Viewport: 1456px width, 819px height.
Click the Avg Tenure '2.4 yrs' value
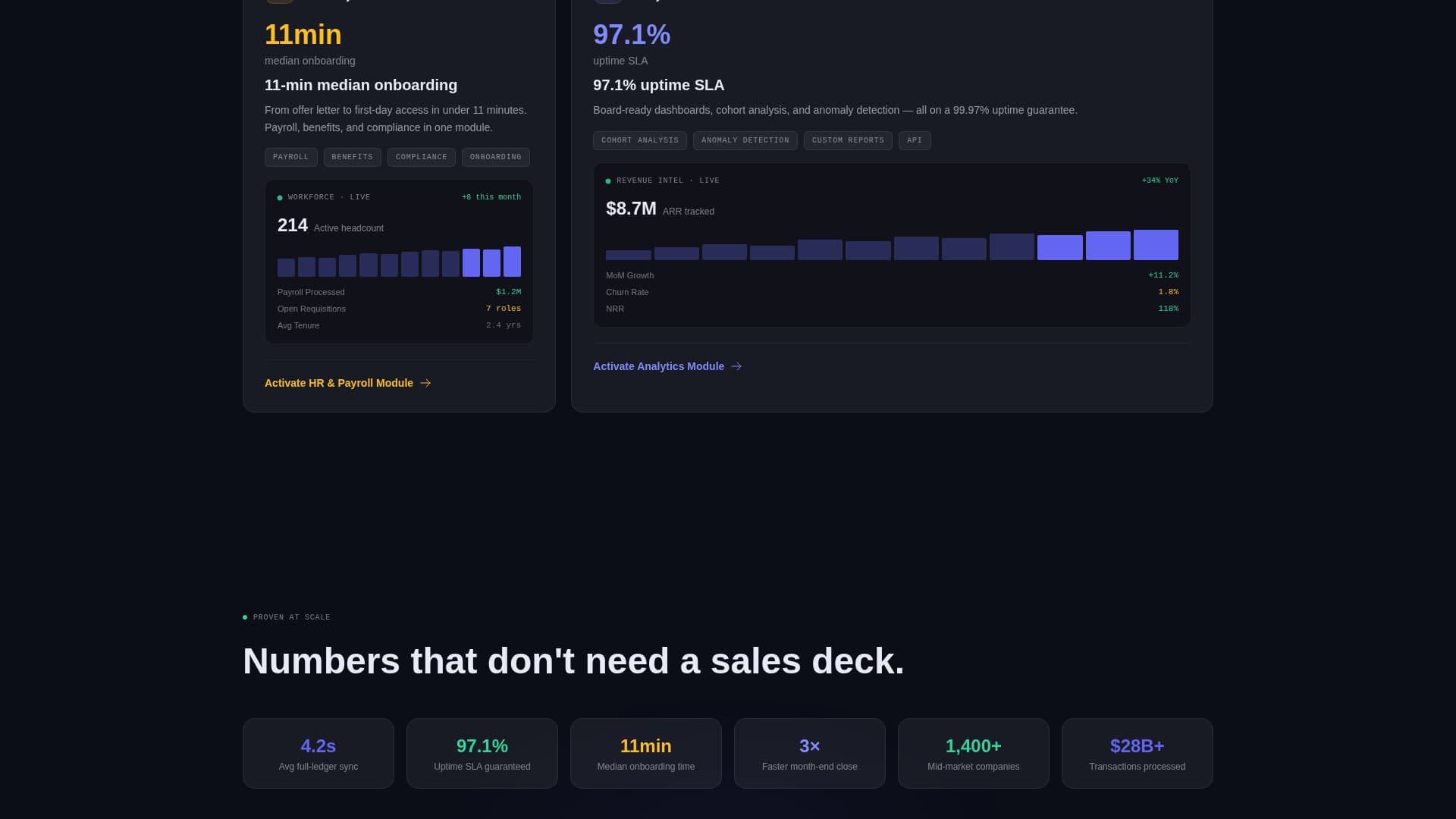click(504, 325)
